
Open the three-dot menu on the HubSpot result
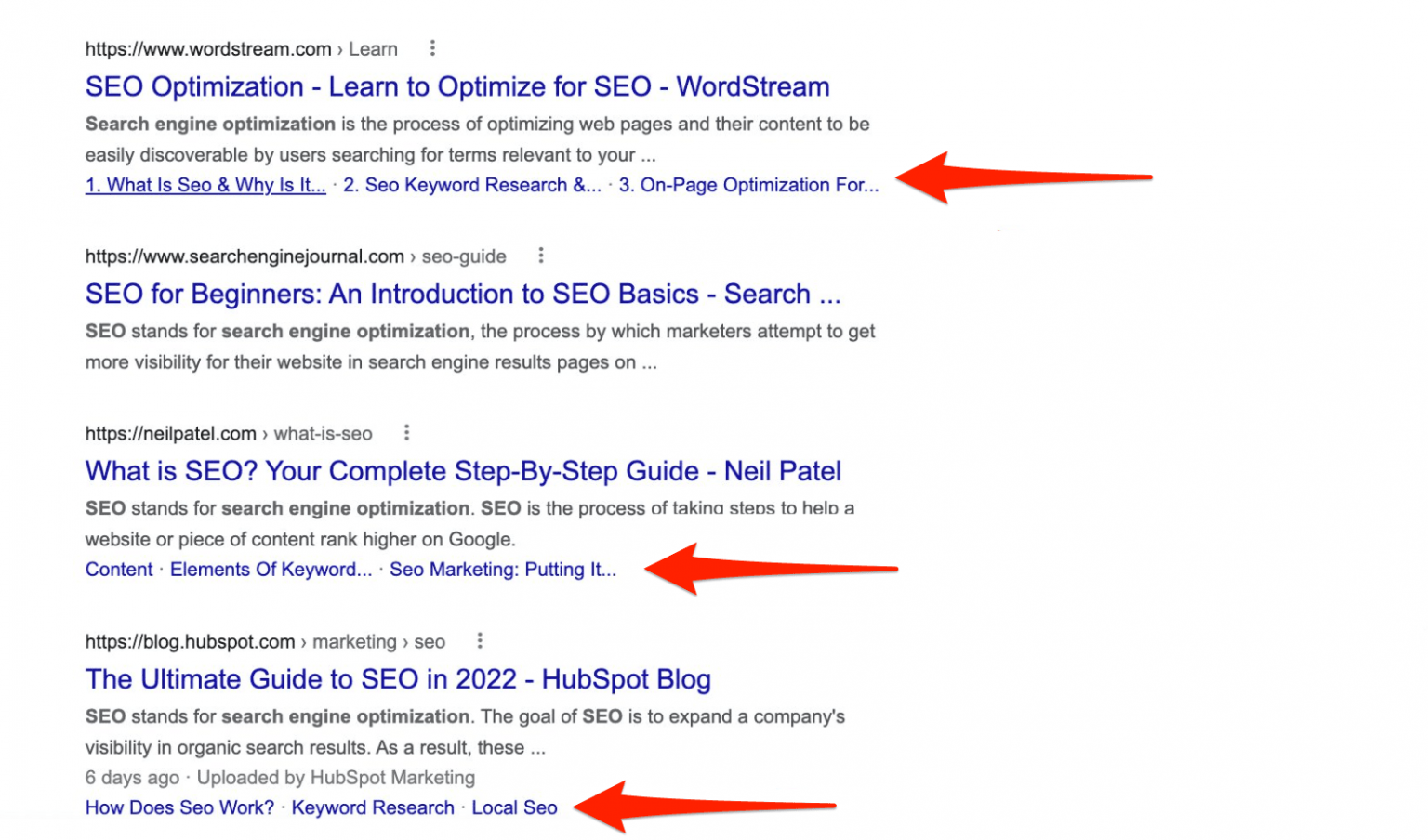click(x=480, y=640)
